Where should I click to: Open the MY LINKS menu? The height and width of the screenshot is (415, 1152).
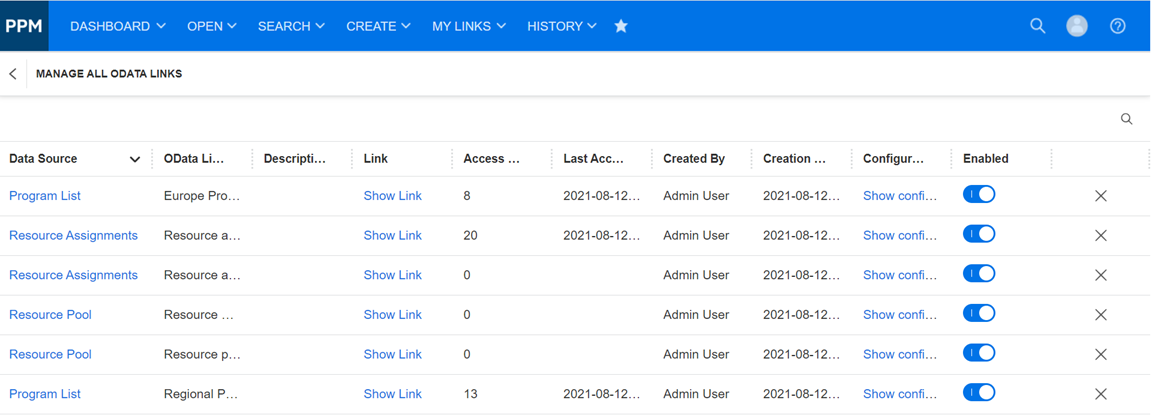pos(468,26)
